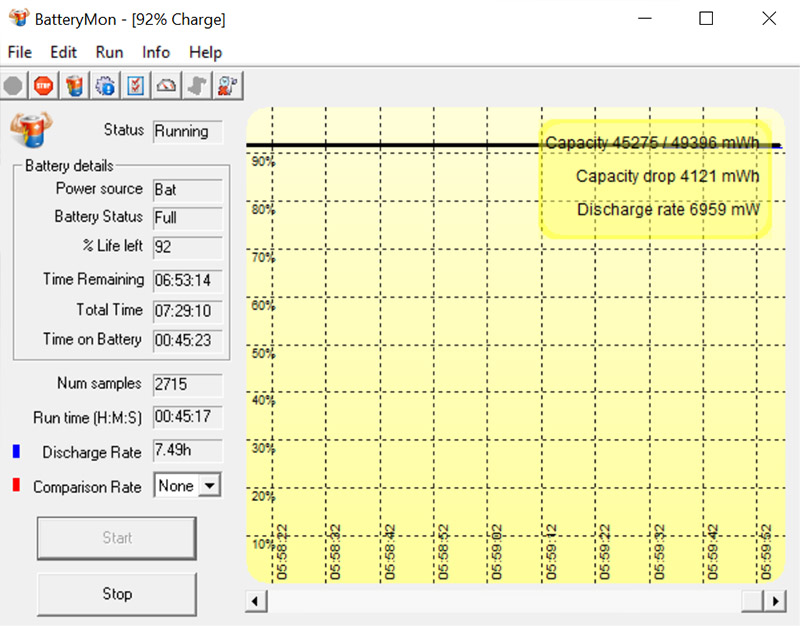Image resolution: width=800 pixels, height=626 pixels.
Task: Click the last toolbar icon with red X
Action: click(x=229, y=86)
